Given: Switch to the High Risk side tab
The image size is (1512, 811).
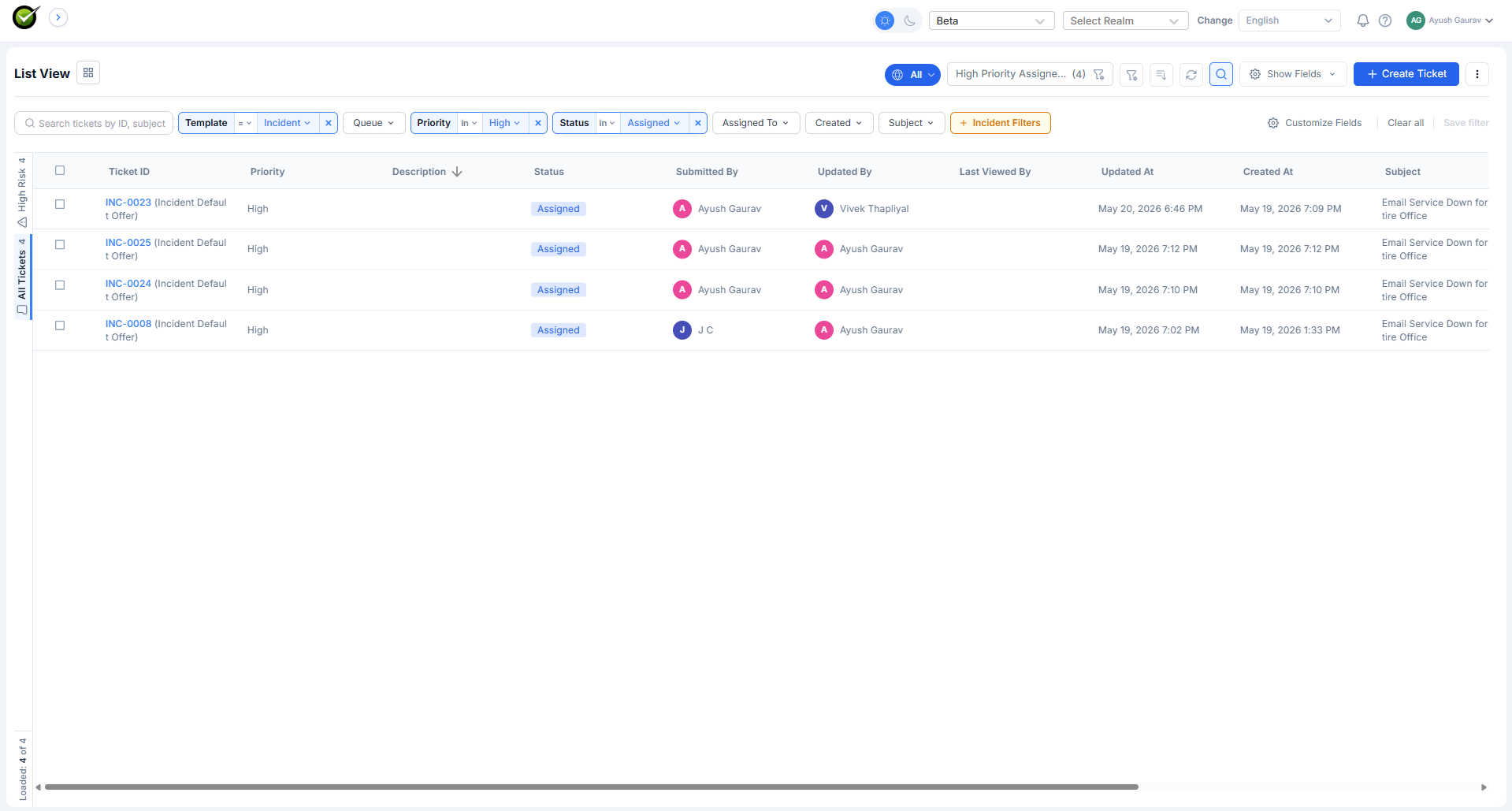Looking at the screenshot, I should click(x=22, y=192).
